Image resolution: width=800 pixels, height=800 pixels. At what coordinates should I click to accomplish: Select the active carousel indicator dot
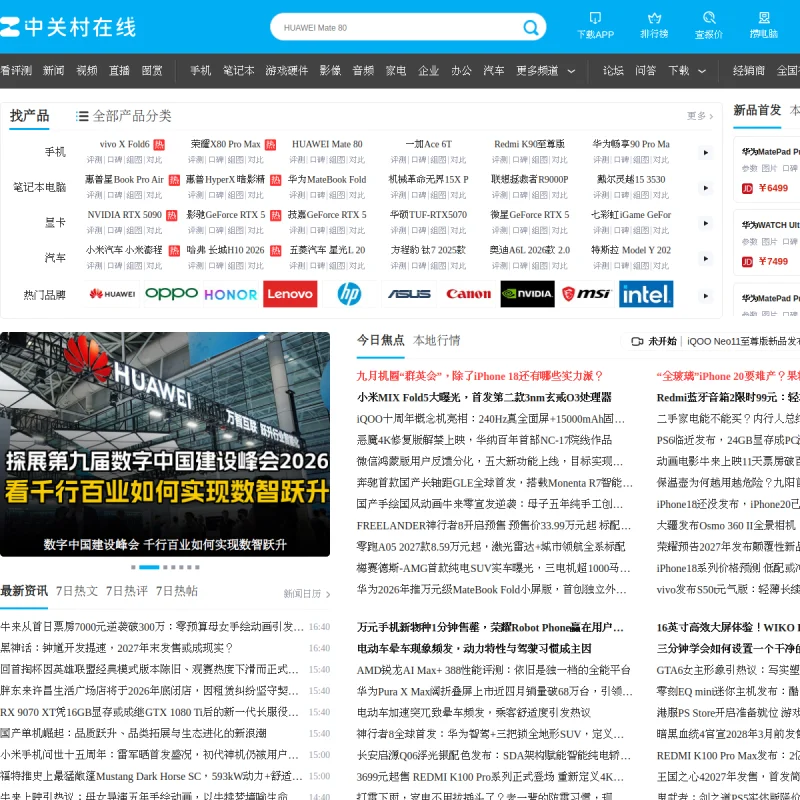click(149, 567)
